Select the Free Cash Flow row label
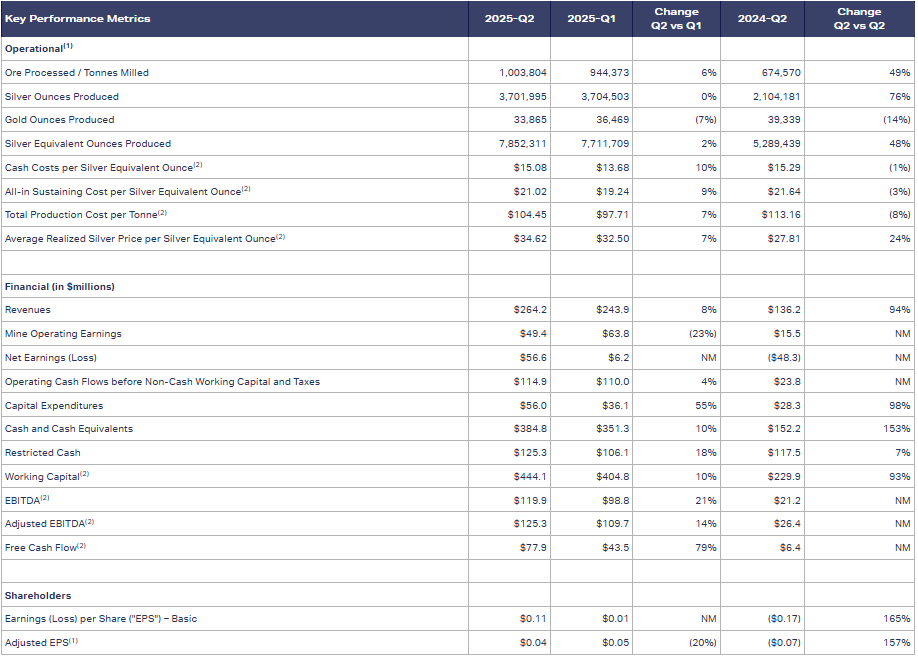The width and height of the screenshot is (918, 657). pyautogui.click(x=45, y=547)
